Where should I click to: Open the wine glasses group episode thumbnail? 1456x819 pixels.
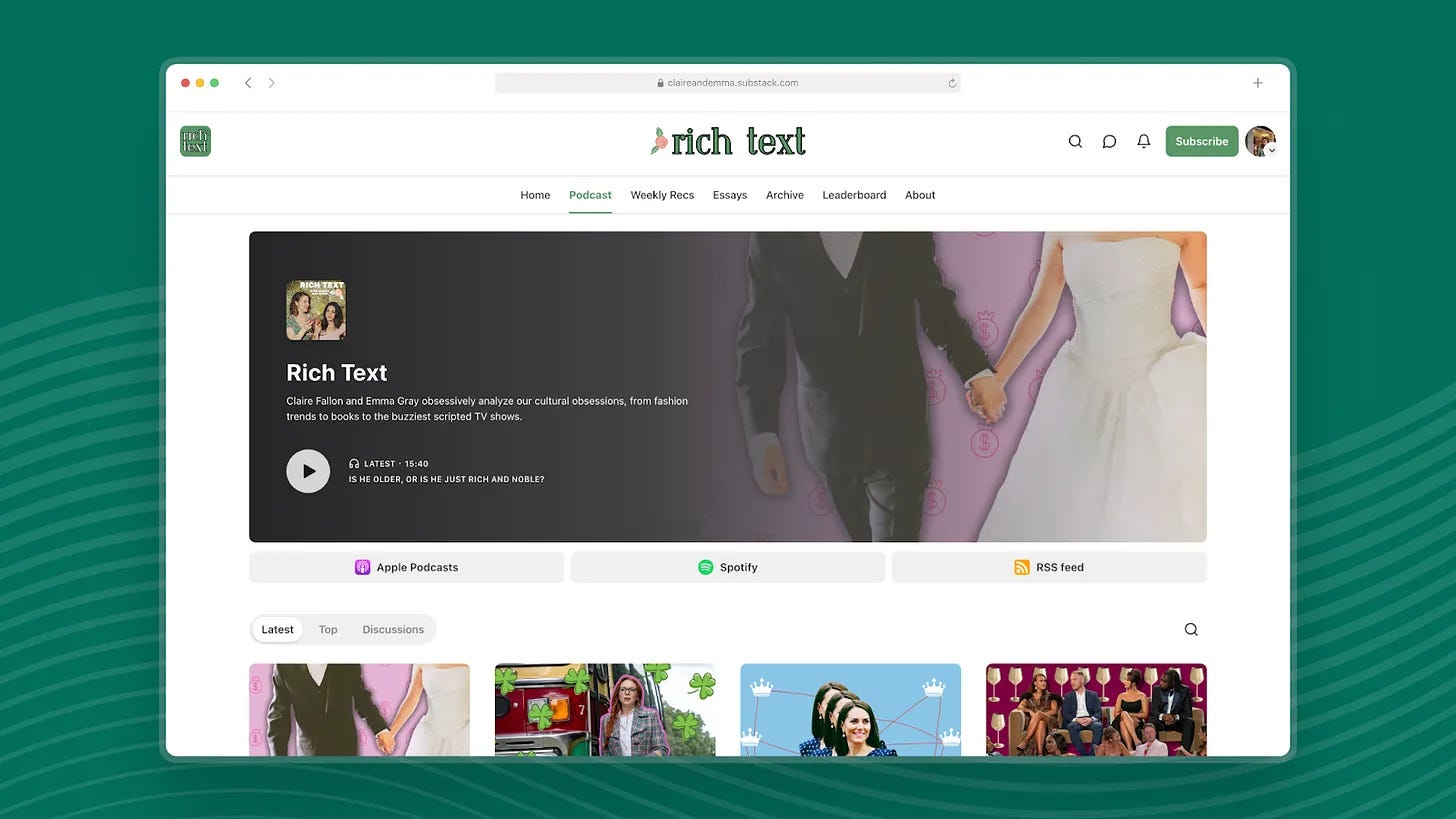point(1096,710)
